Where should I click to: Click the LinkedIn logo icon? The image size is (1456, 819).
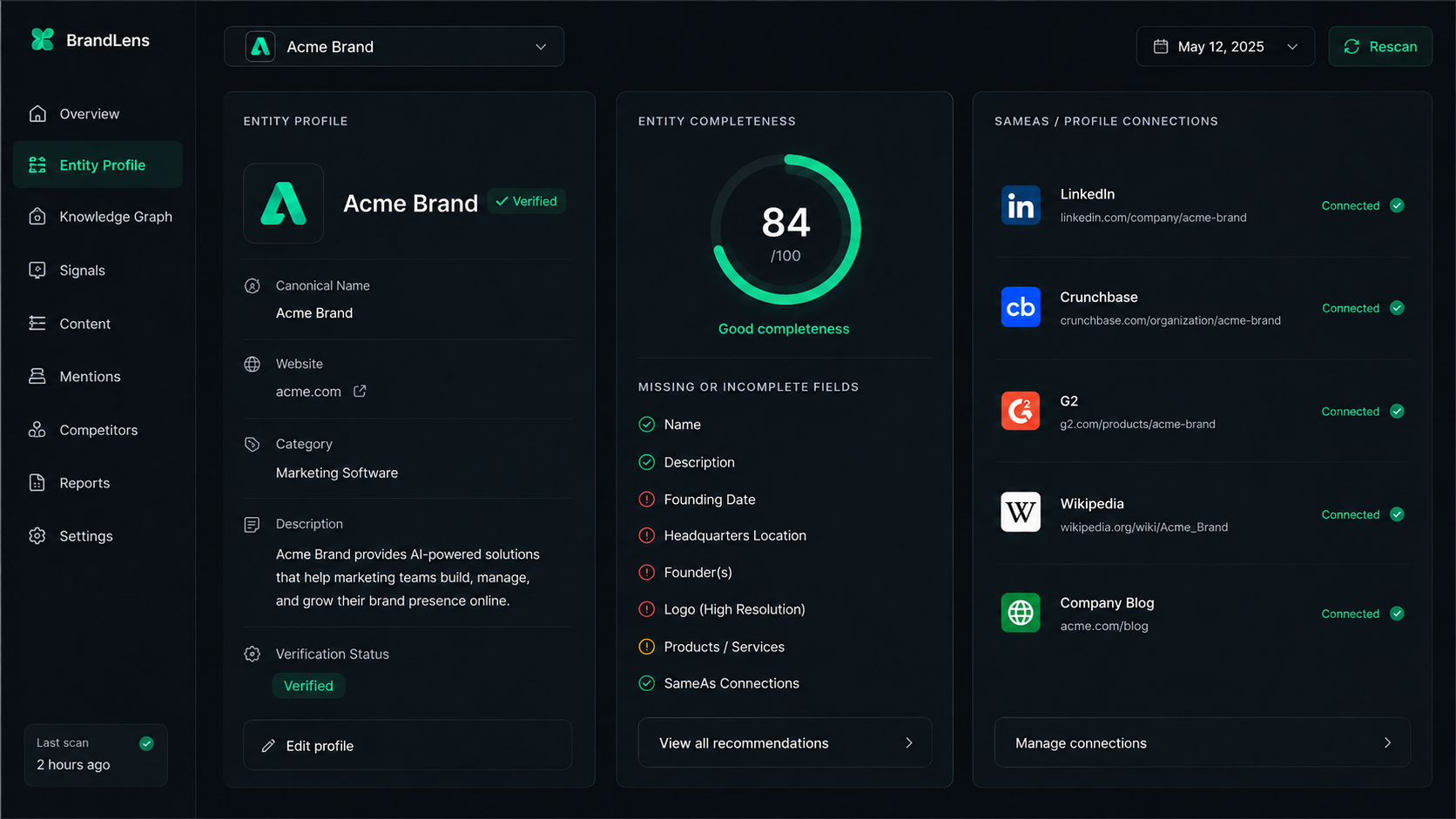(1021, 205)
